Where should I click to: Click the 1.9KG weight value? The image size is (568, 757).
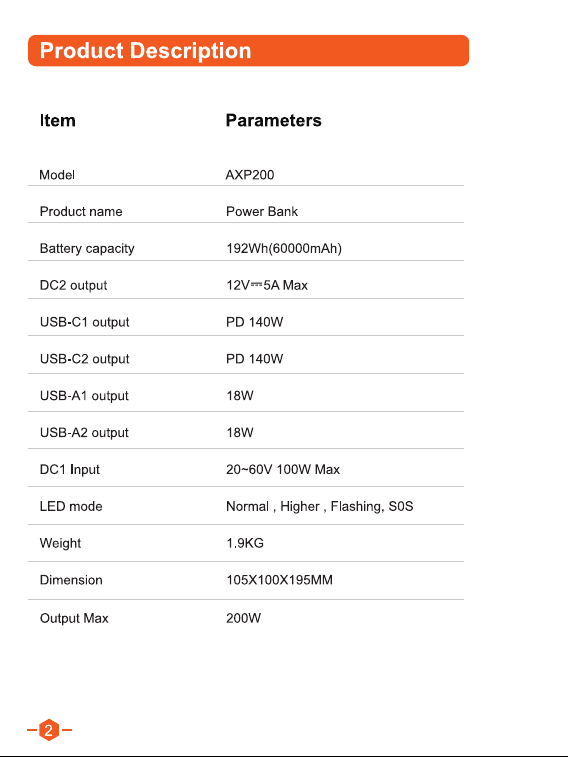coord(245,543)
